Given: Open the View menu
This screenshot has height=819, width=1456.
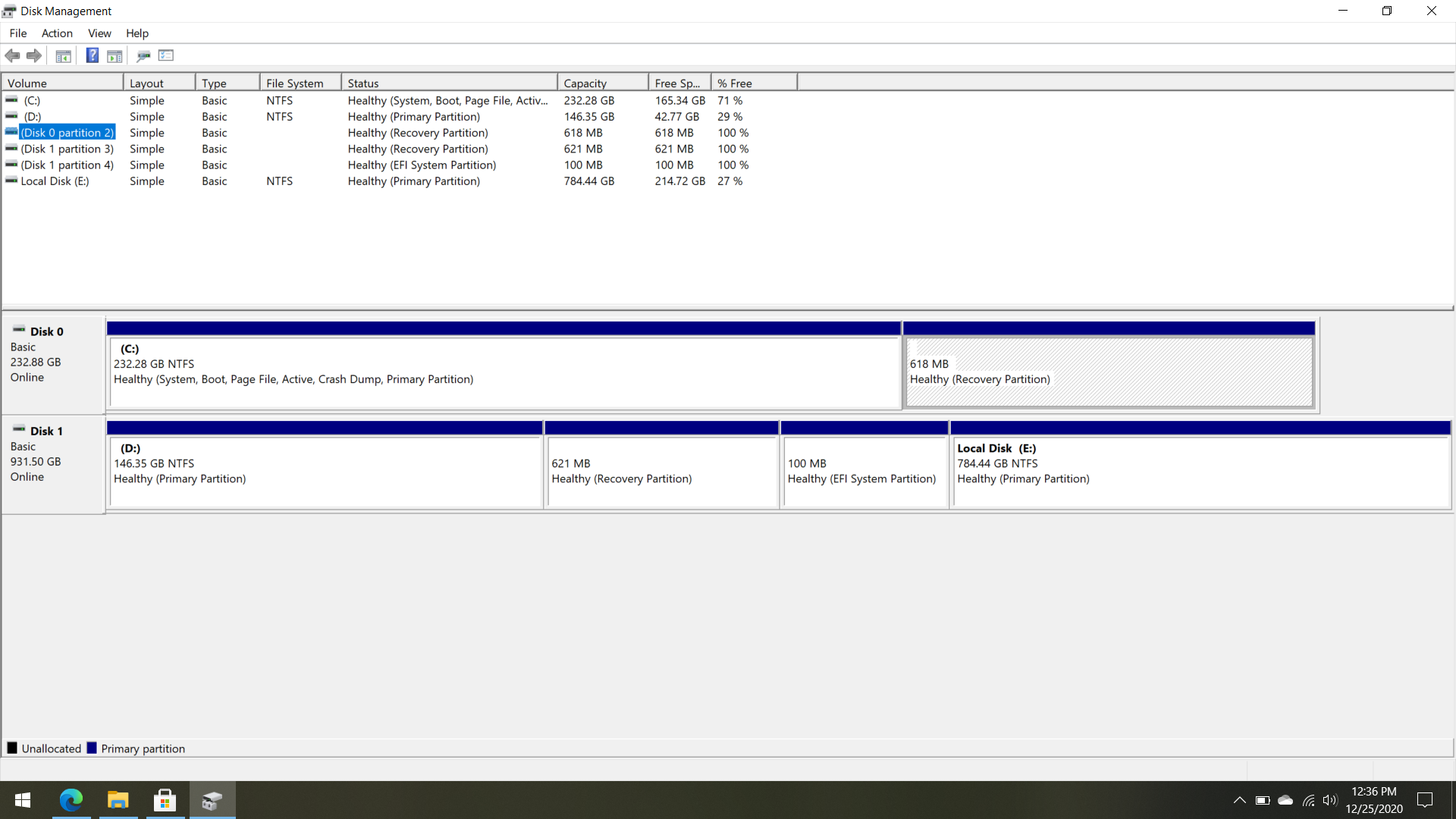Looking at the screenshot, I should pyautogui.click(x=99, y=33).
